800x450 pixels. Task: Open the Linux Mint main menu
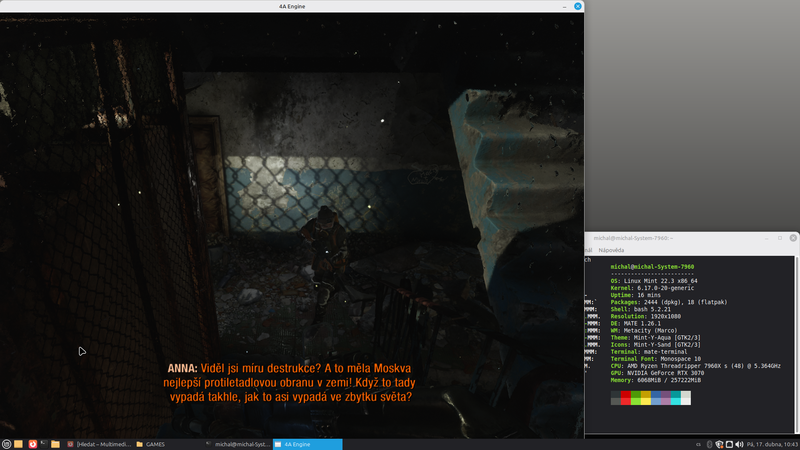pos(6,444)
